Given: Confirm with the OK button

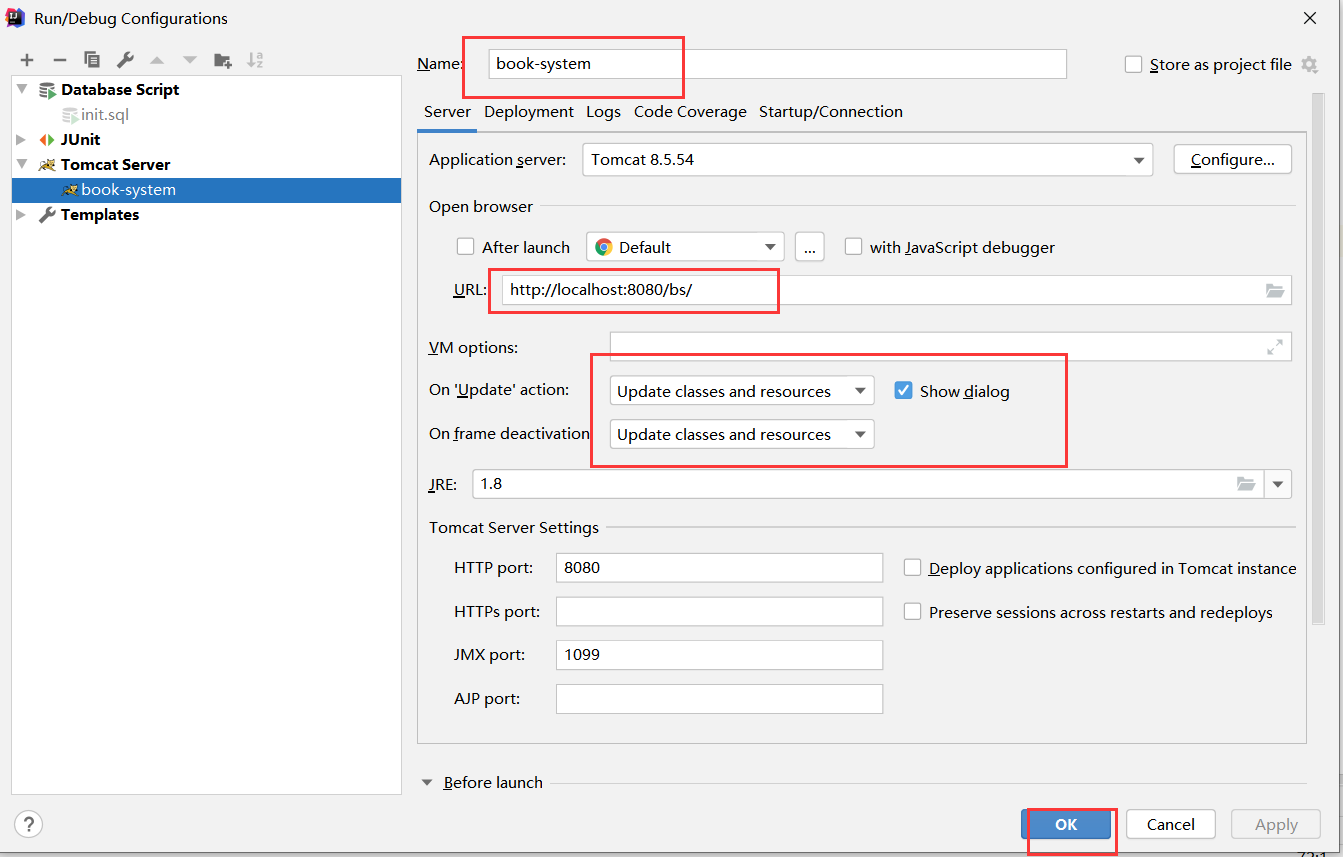Looking at the screenshot, I should click(x=1066, y=824).
